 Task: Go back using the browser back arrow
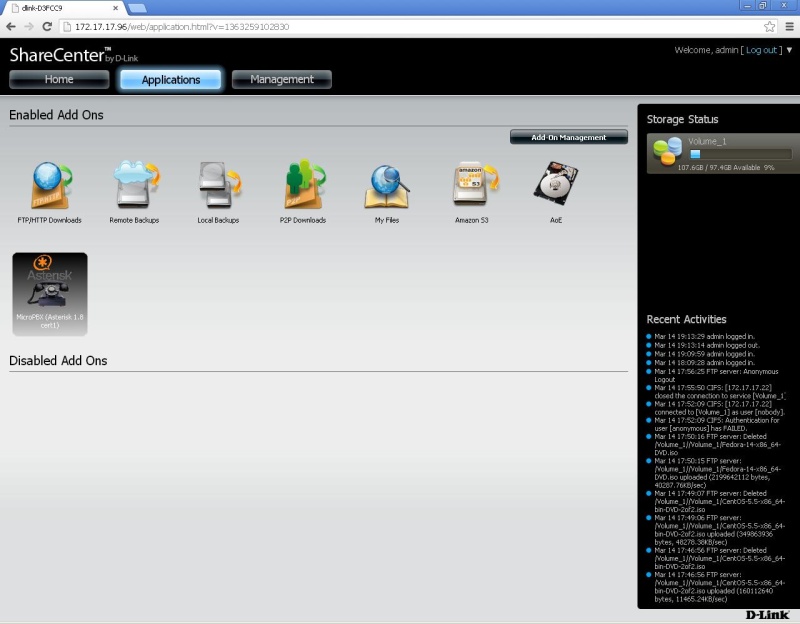11,27
